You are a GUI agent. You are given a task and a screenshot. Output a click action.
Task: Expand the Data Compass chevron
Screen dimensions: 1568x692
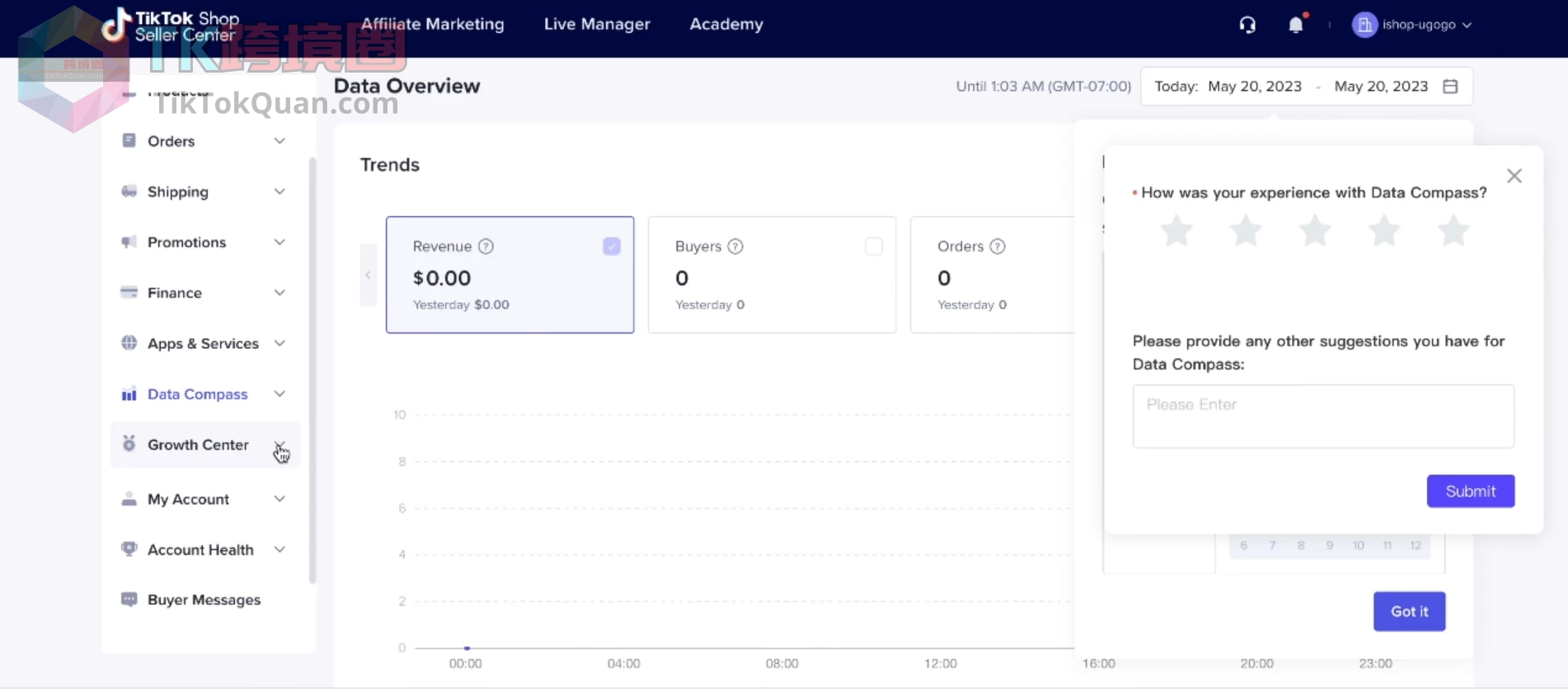(279, 393)
